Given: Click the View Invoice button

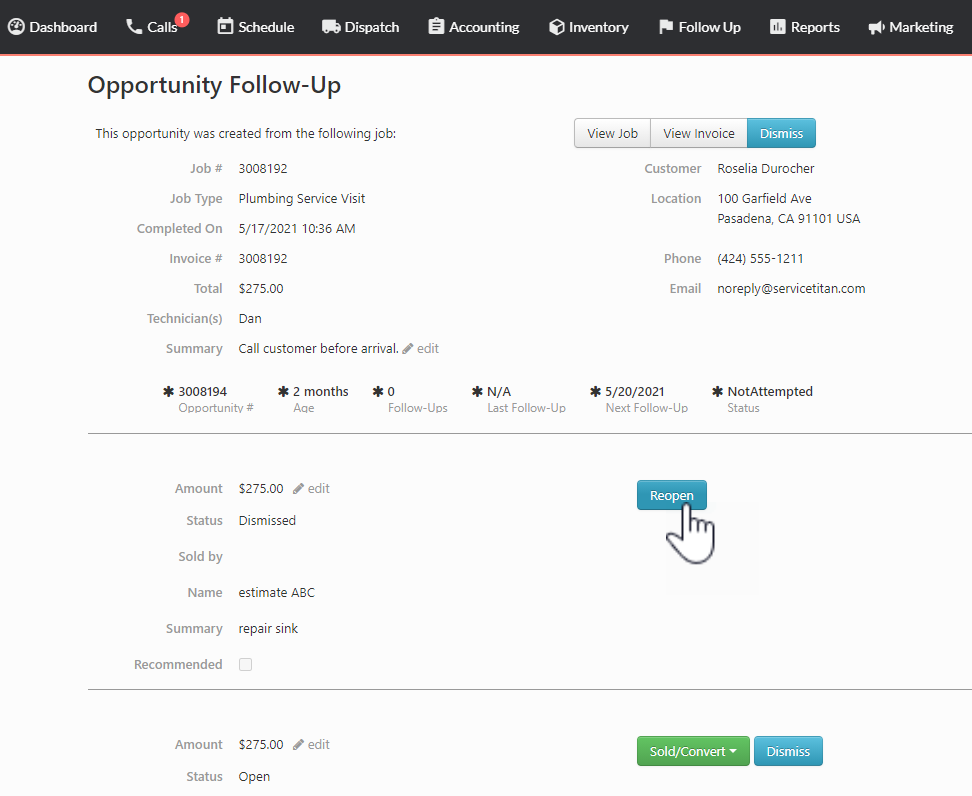Looking at the screenshot, I should [699, 133].
